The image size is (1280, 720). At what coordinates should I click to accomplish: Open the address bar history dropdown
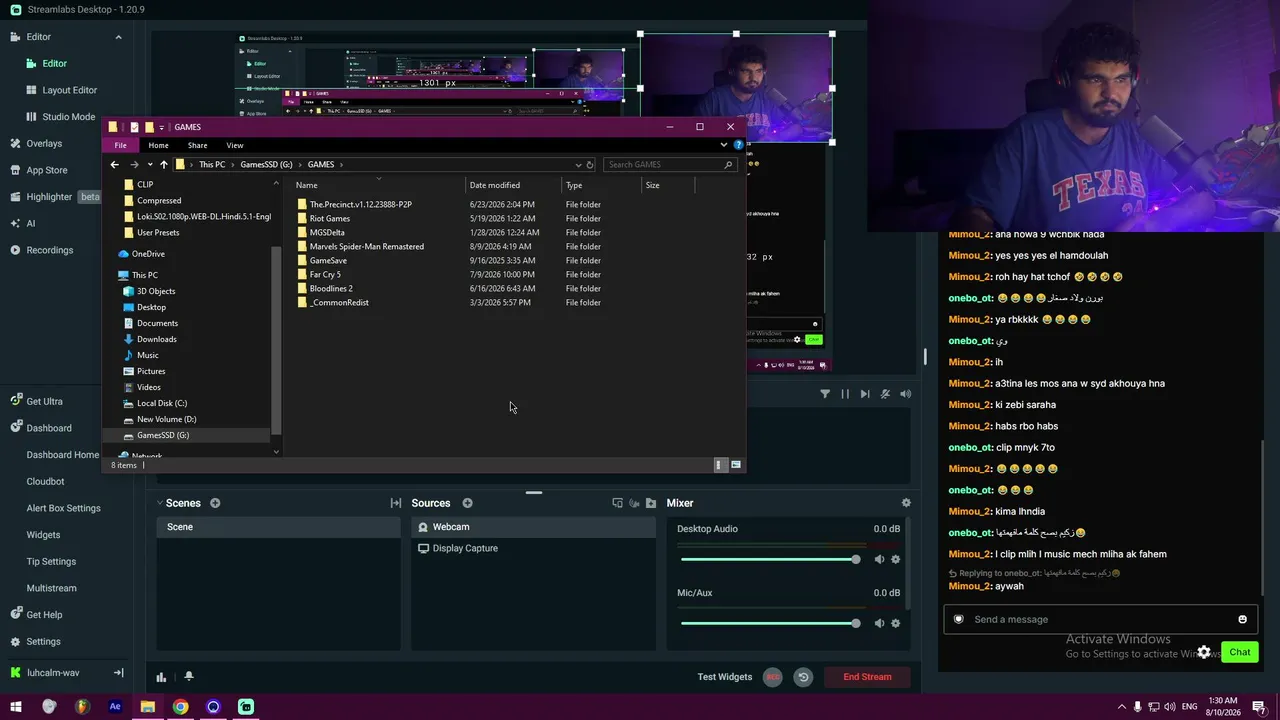point(578,165)
